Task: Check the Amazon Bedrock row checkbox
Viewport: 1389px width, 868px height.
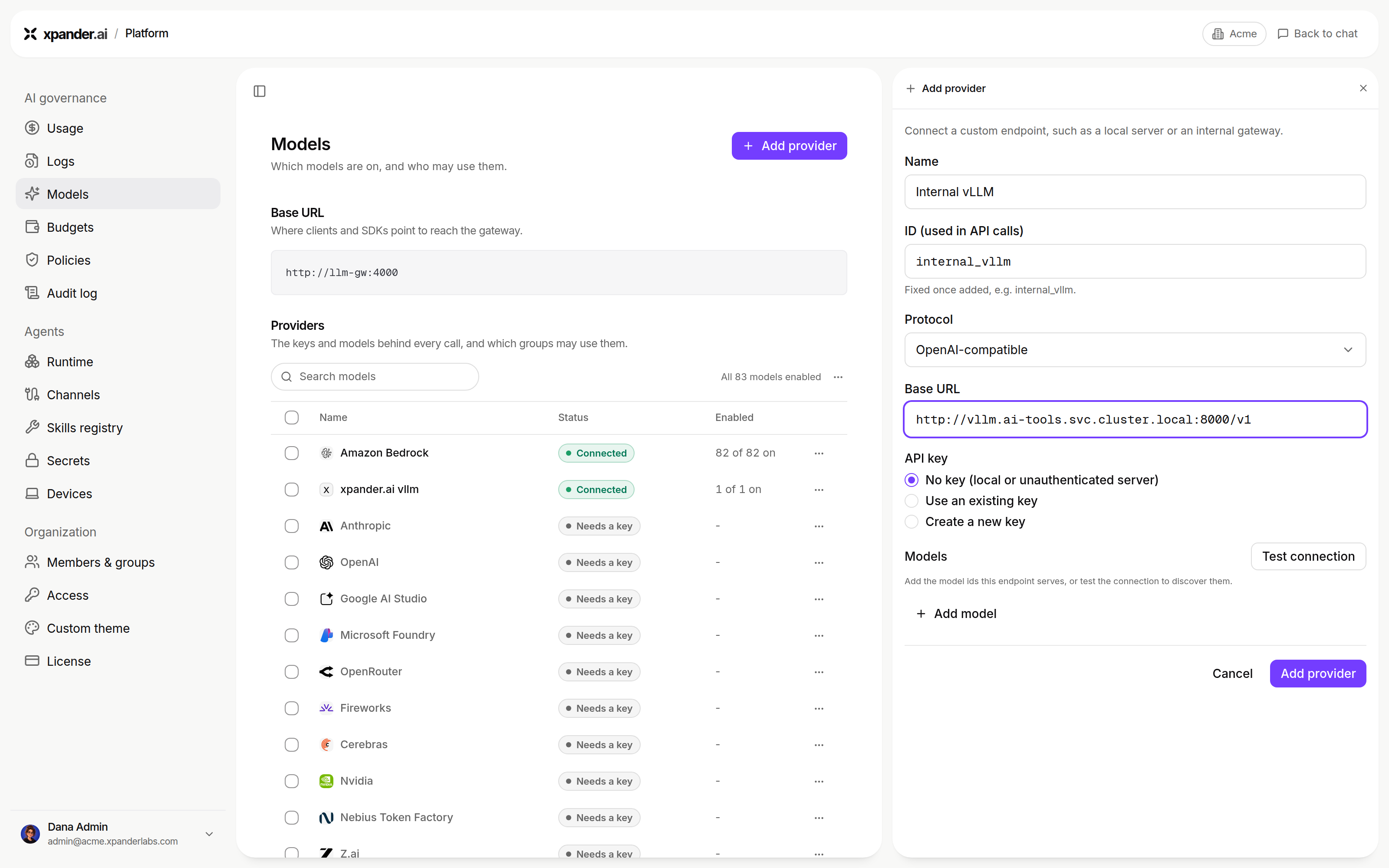Action: click(x=292, y=453)
